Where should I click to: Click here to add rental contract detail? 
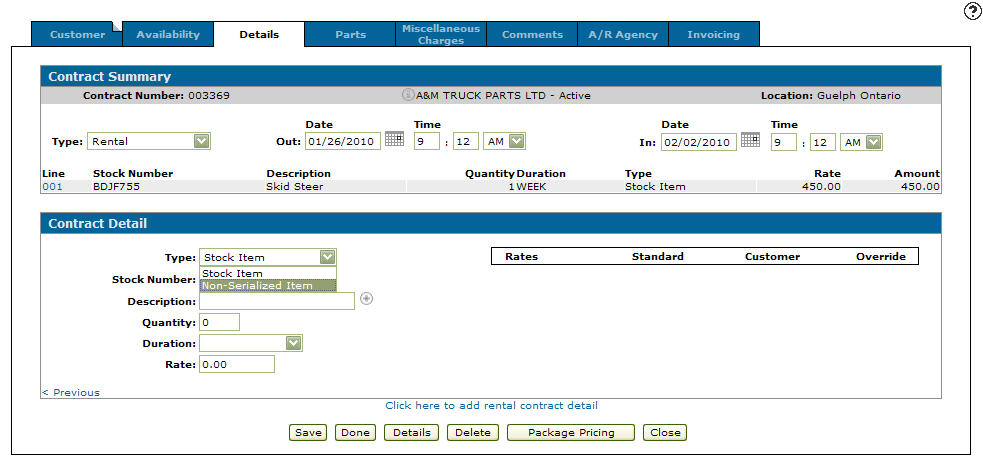(492, 406)
